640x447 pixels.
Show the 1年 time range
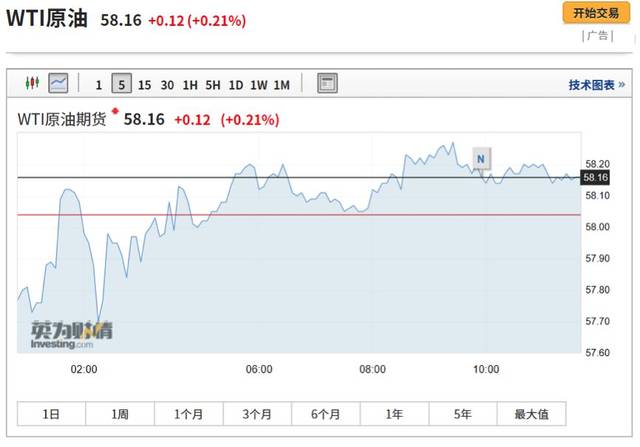(x=395, y=414)
